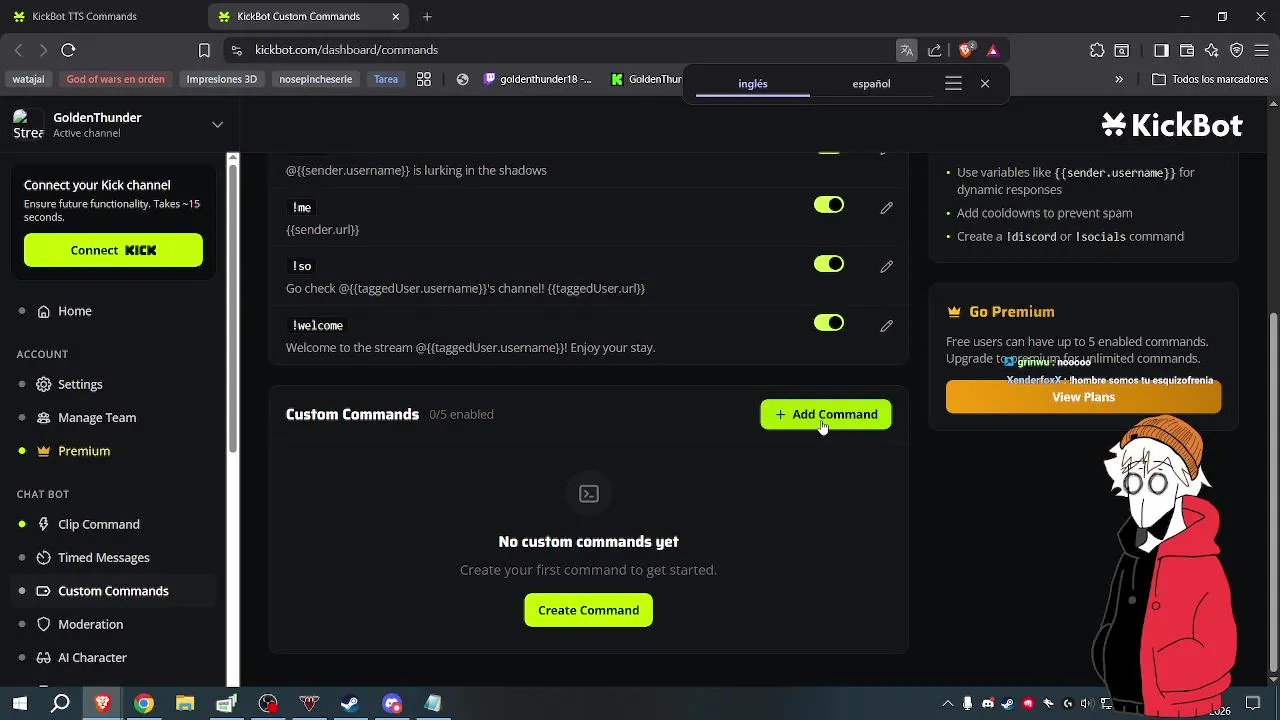The width and height of the screenshot is (1280, 720).
Task: Toggle the browser sidebar panel icon
Action: click(1161, 50)
